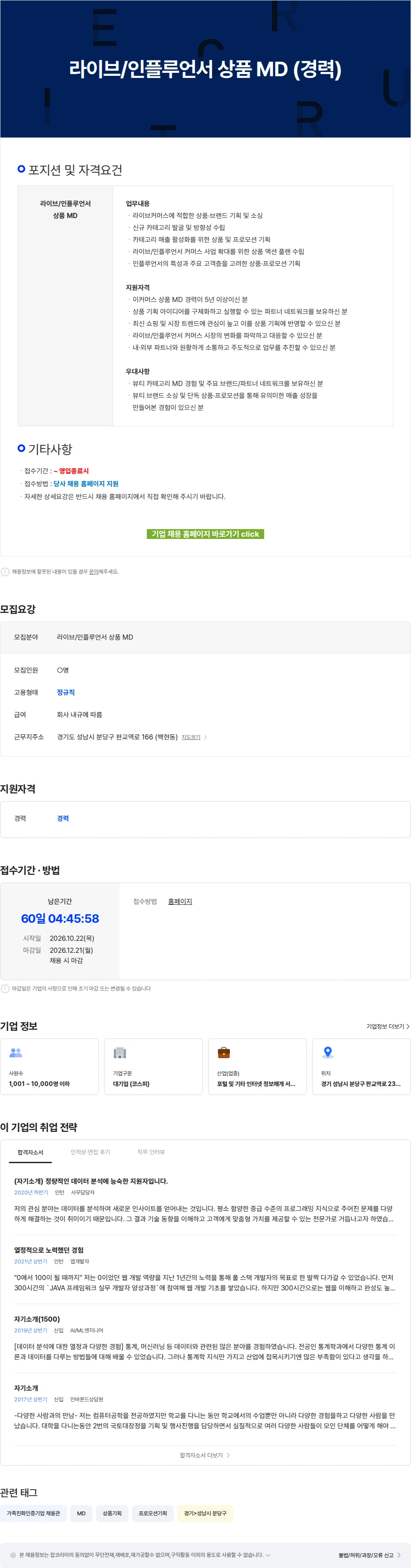The height and width of the screenshot is (1568, 411).
Task: Click the chevron next to 지도보기
Action: coord(205,737)
